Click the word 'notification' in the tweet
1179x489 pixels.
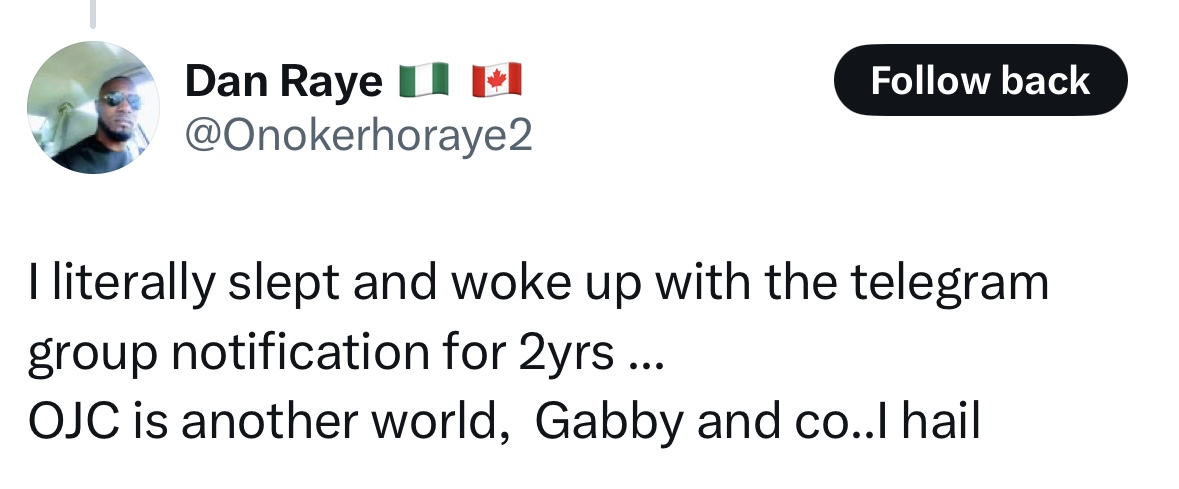pos(300,351)
